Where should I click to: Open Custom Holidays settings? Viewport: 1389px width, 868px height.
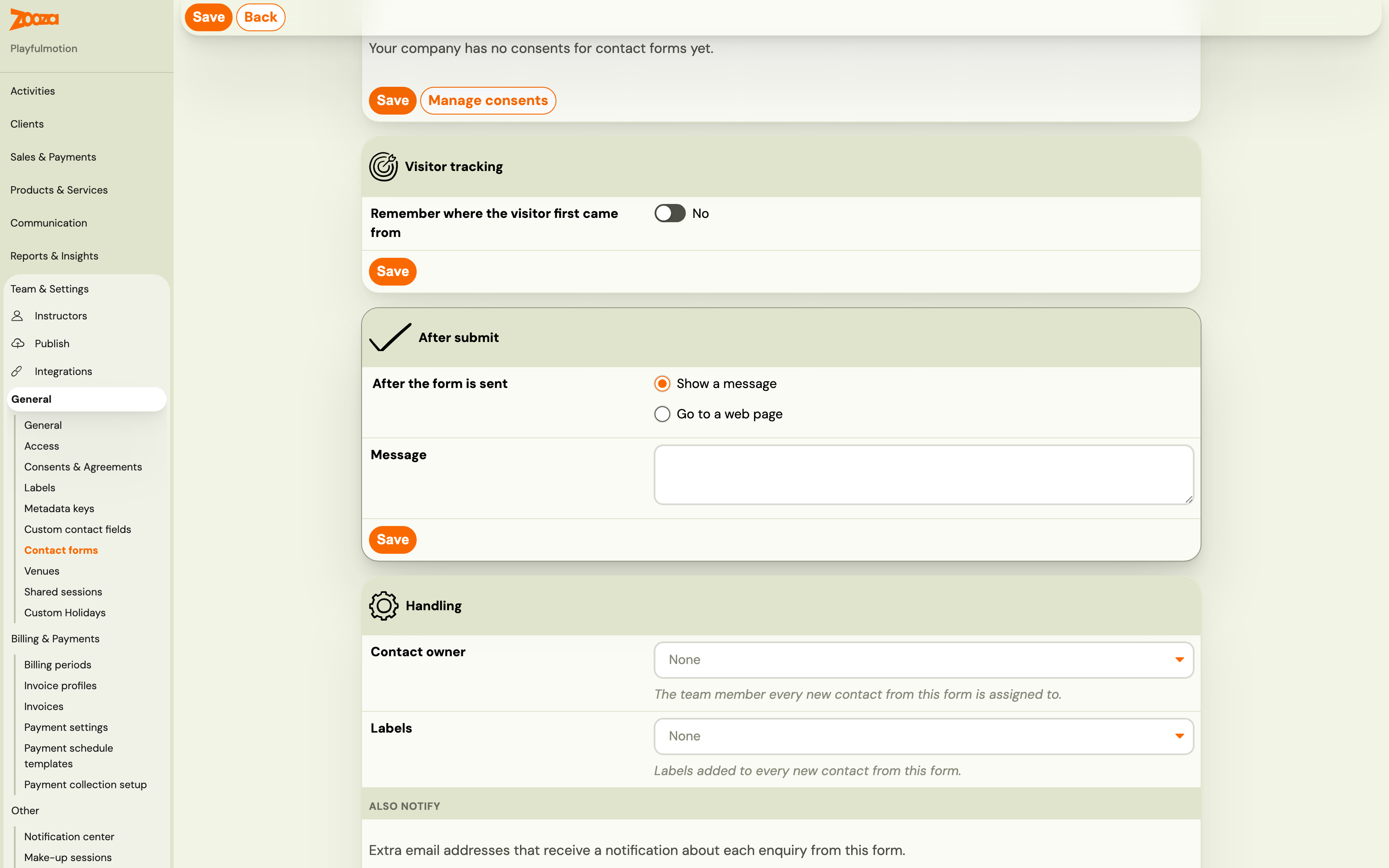pyautogui.click(x=65, y=612)
